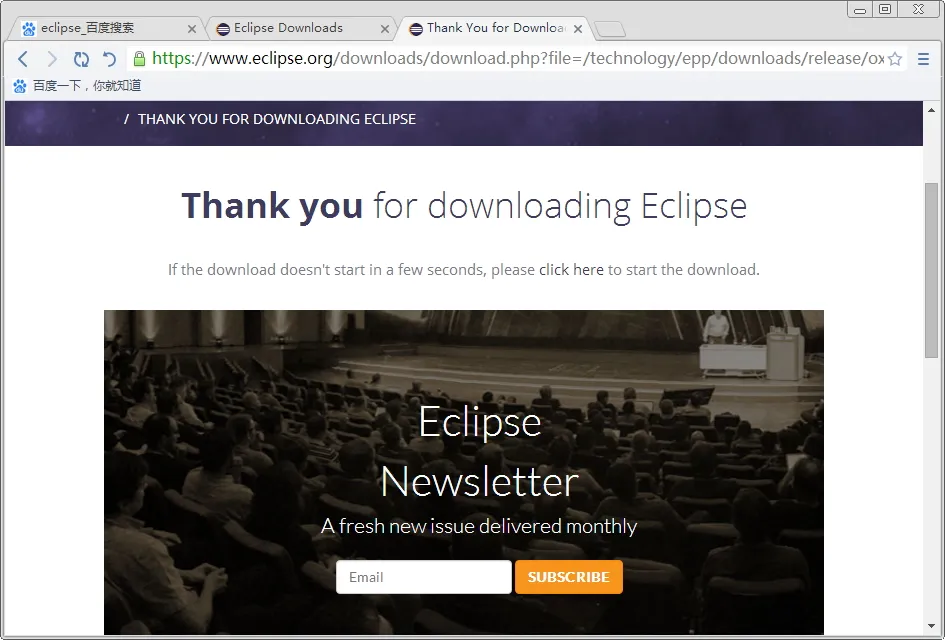This screenshot has width=945, height=640.
Task: Click the 'click here' download link
Action: 571,269
